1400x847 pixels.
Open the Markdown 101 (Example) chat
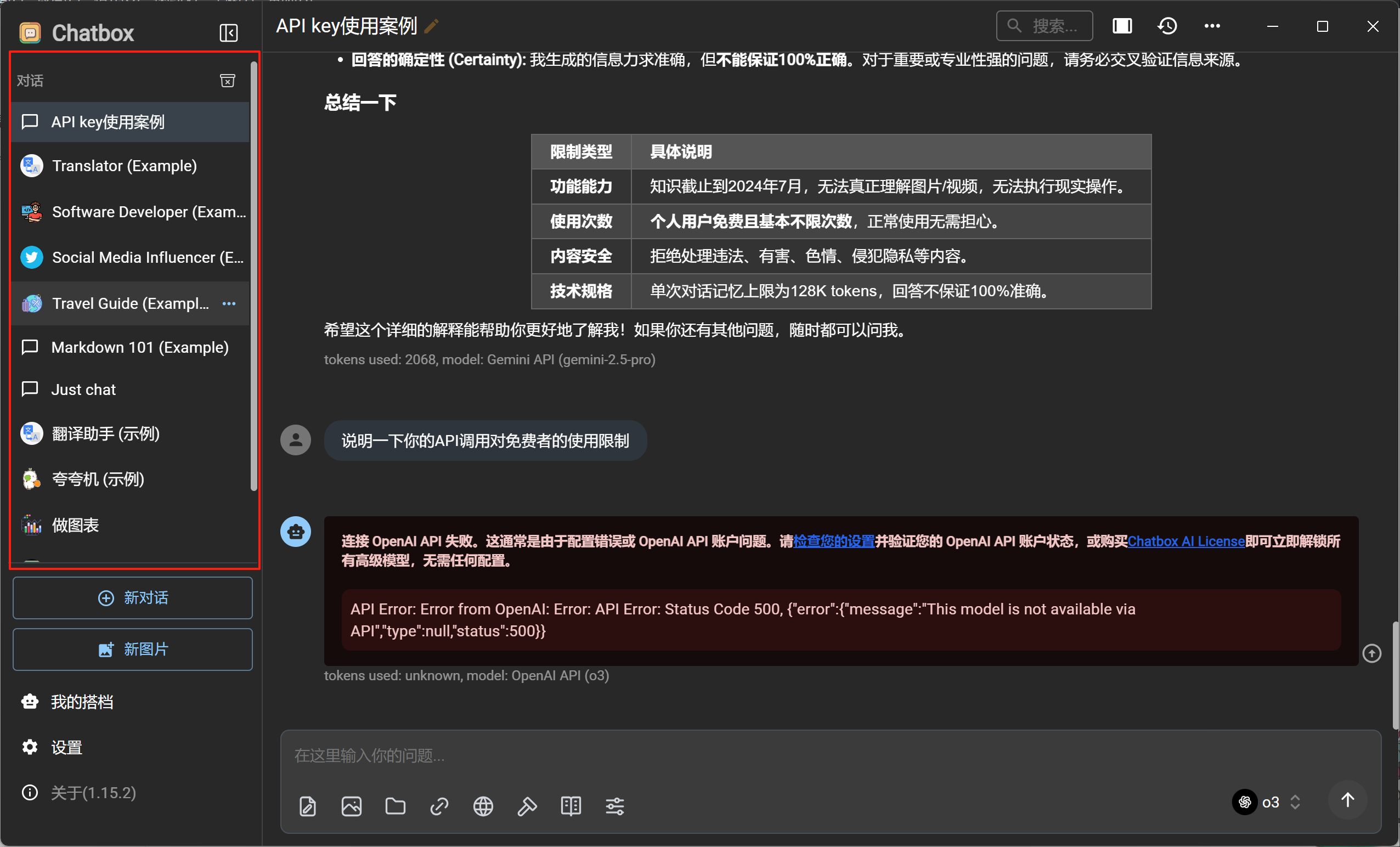coord(140,347)
